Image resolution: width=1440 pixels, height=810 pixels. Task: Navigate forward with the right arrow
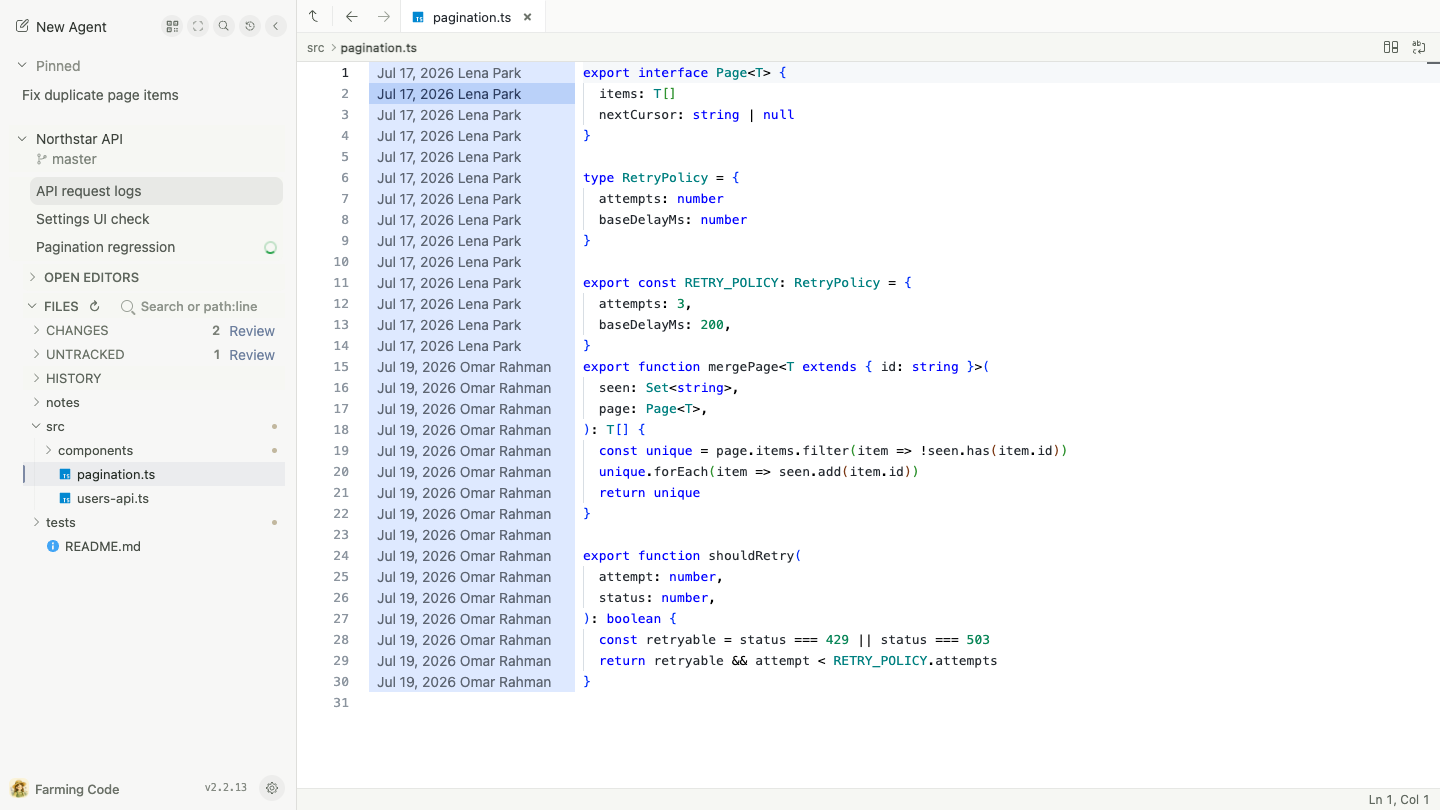[x=384, y=16]
